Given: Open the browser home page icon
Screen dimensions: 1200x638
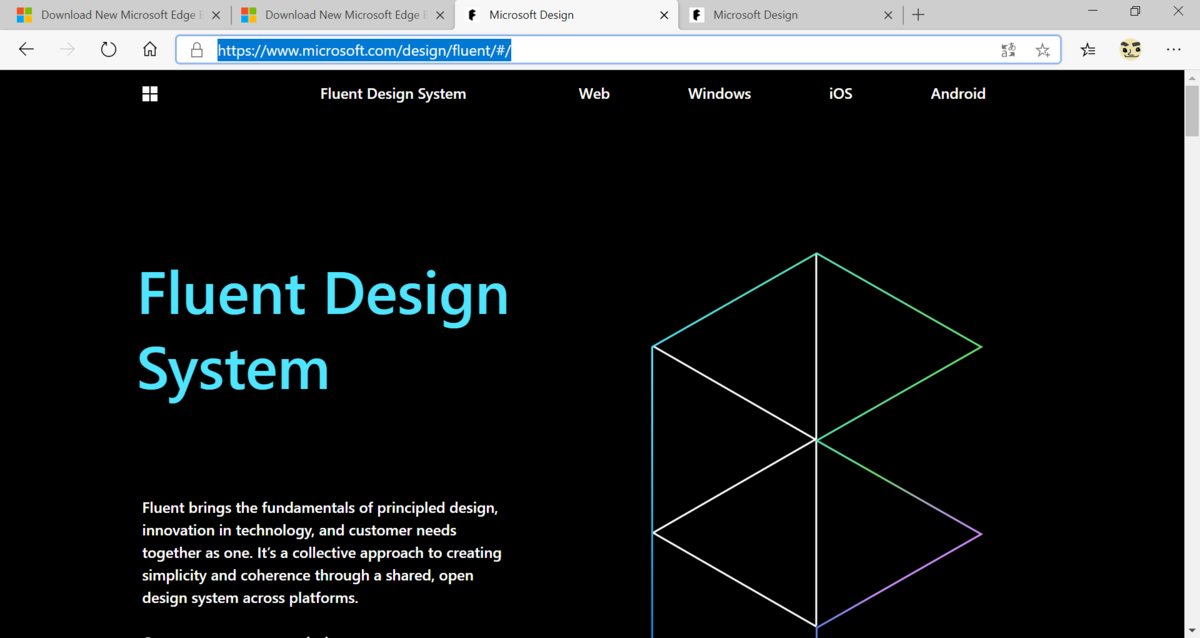Looking at the screenshot, I should tap(150, 50).
